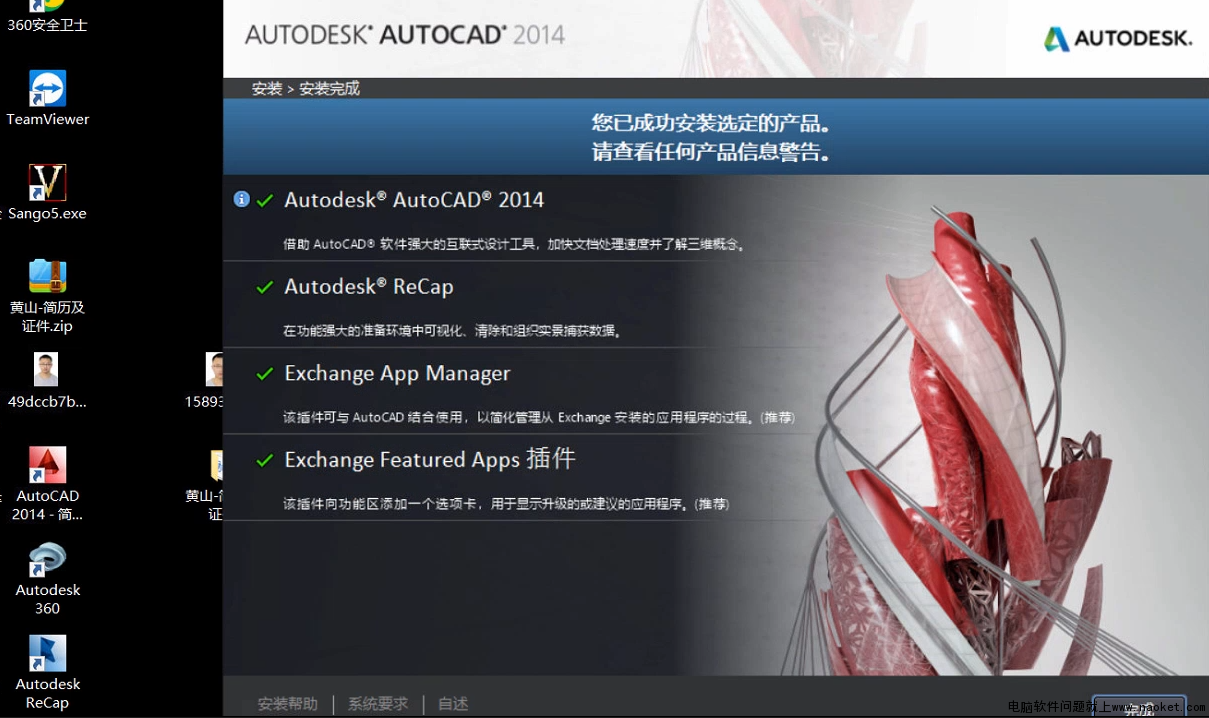Screen dimensions: 1209x718
Task: Select the AutoCAD 2014 desktop shortcut
Action: 47,484
